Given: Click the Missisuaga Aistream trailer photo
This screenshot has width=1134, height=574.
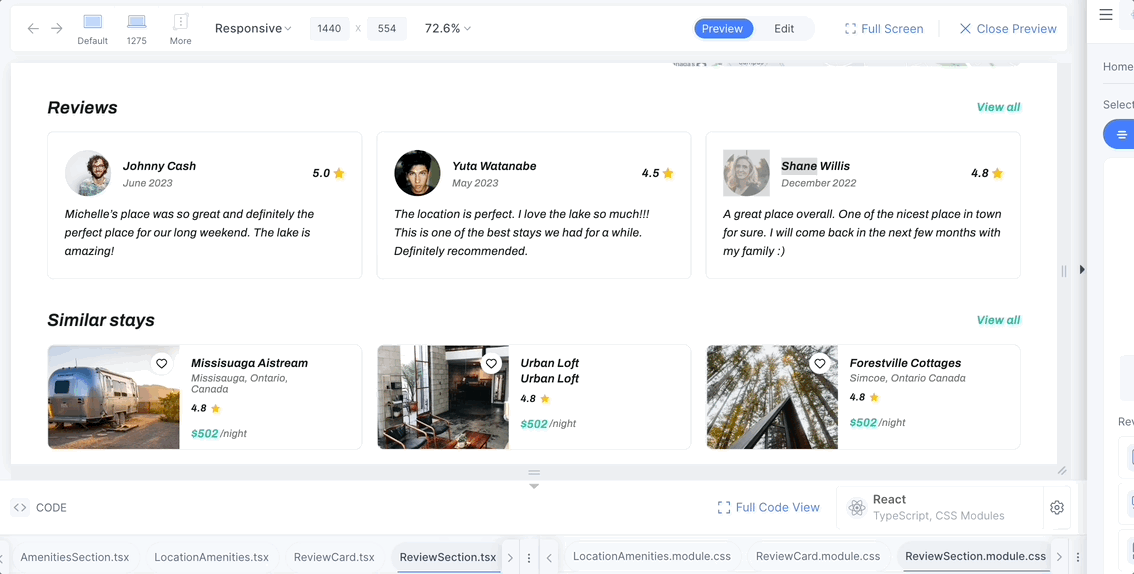Looking at the screenshot, I should point(114,397).
